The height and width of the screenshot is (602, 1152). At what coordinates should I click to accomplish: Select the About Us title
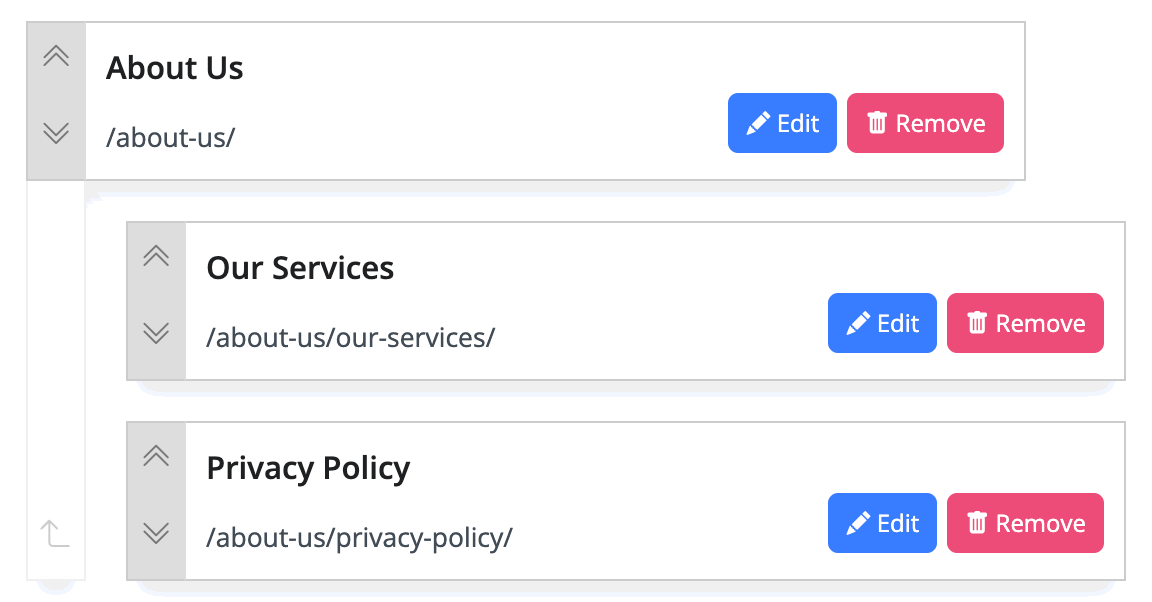coord(174,68)
